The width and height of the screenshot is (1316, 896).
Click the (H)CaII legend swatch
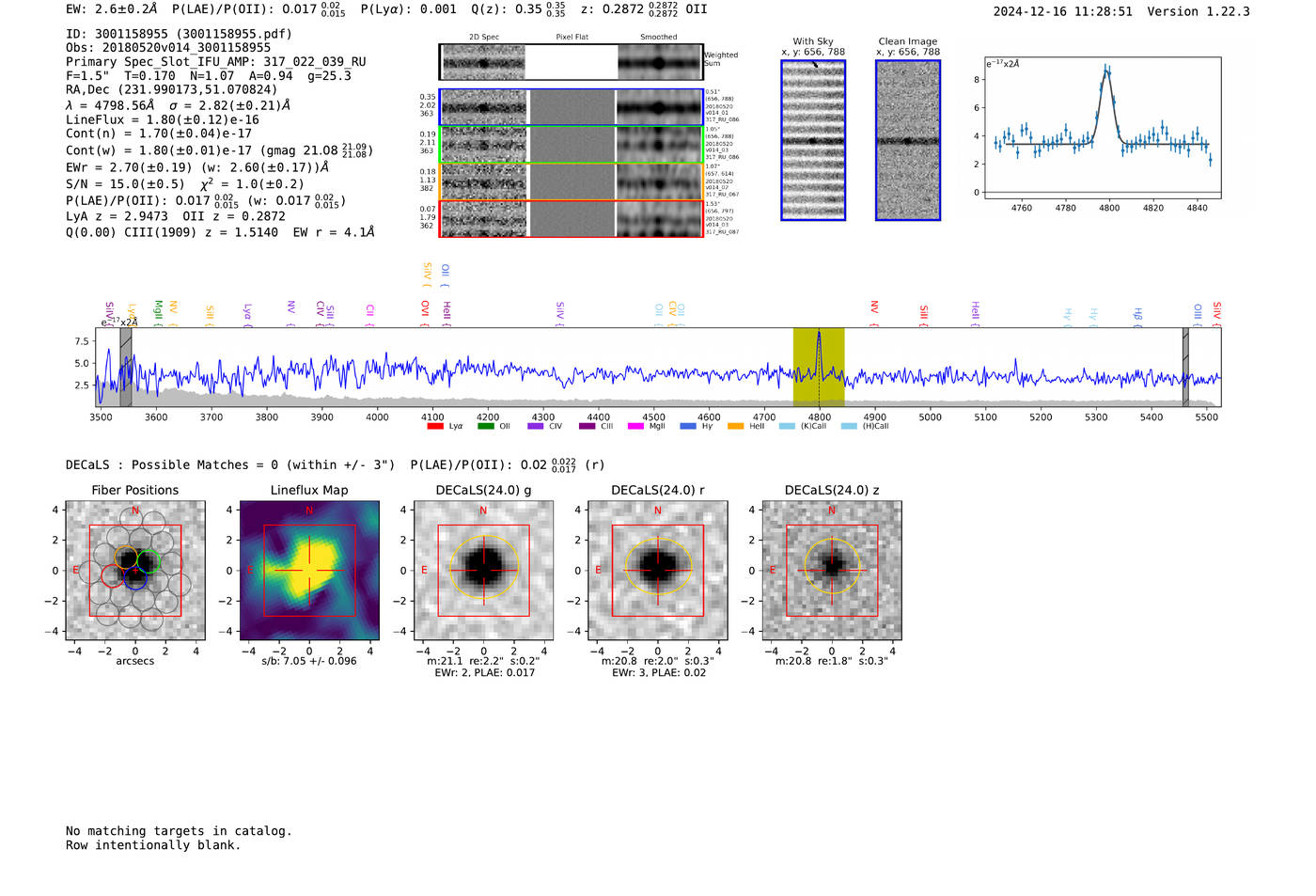pos(850,426)
